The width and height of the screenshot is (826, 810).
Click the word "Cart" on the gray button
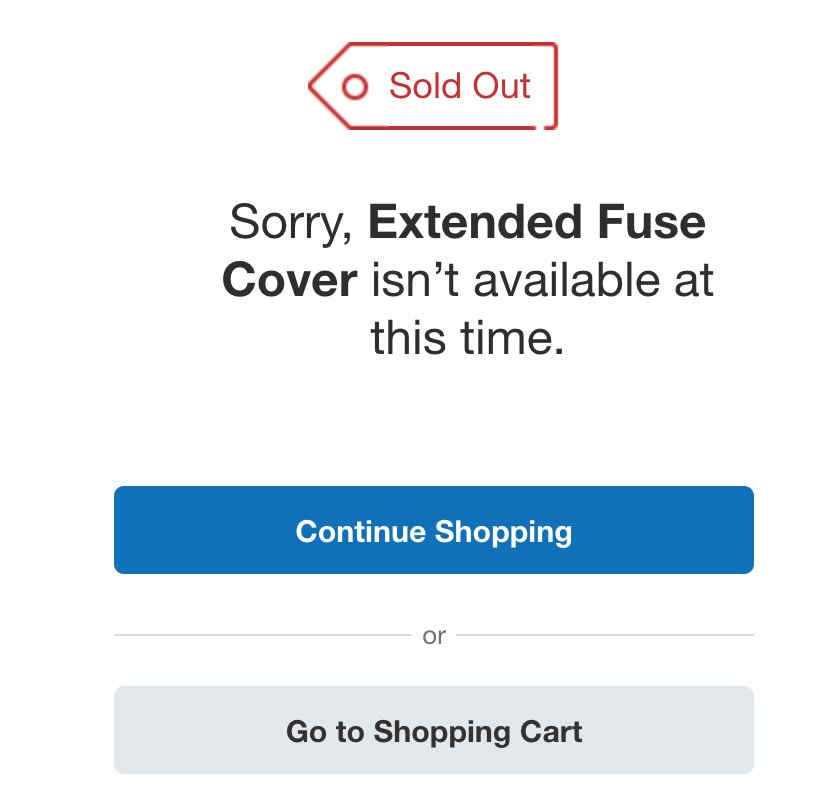tap(551, 732)
